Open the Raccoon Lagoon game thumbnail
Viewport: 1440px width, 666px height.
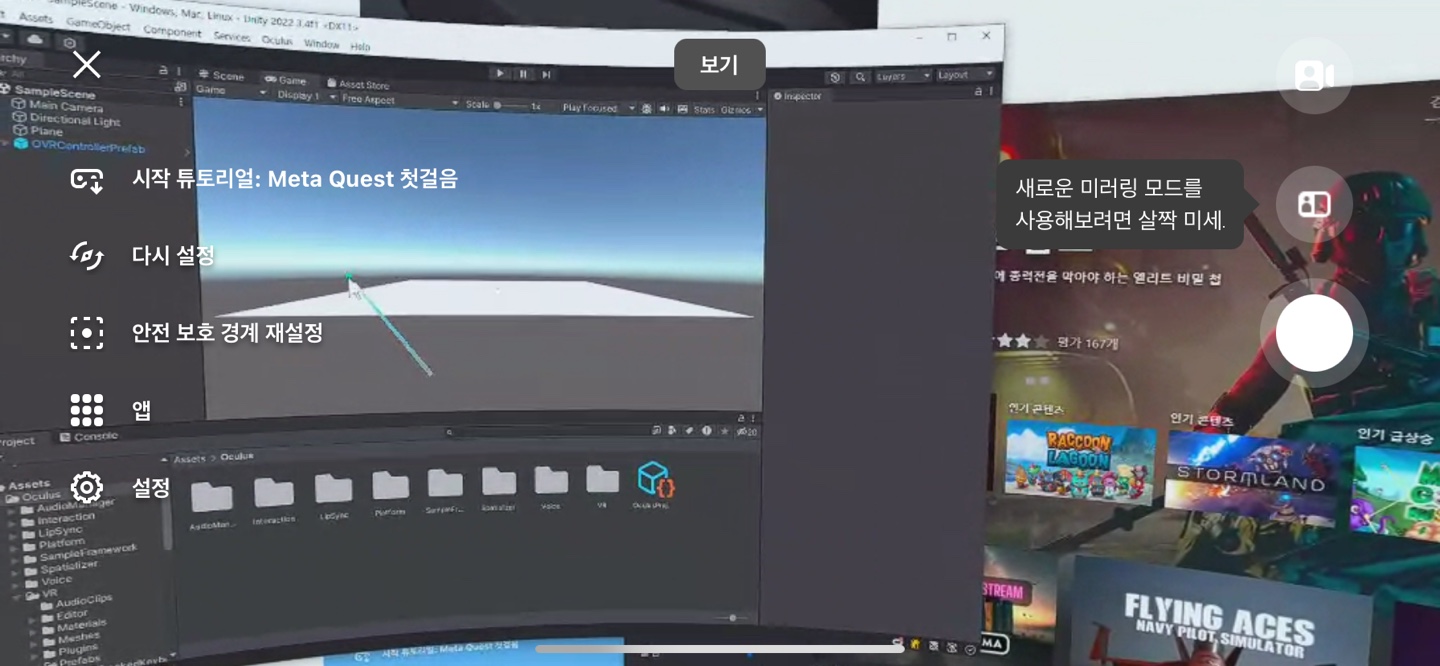[x=1080, y=463]
